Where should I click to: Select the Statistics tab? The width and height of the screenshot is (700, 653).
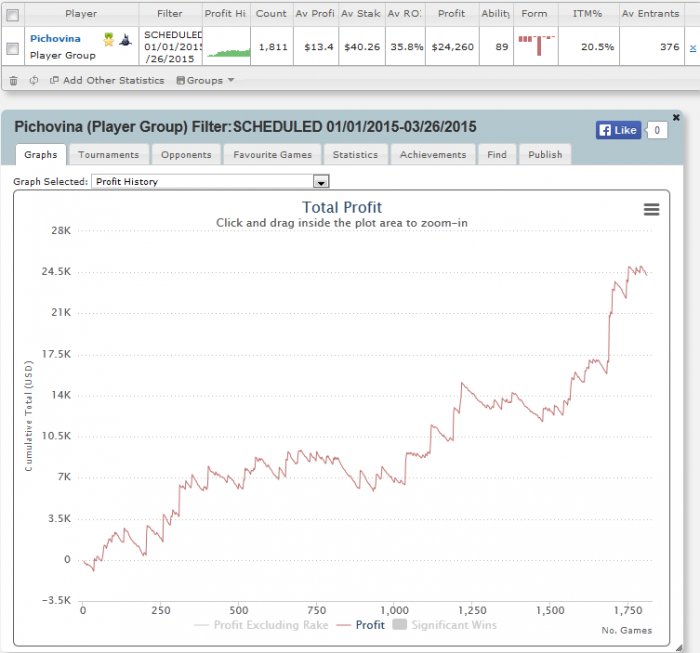(355, 154)
